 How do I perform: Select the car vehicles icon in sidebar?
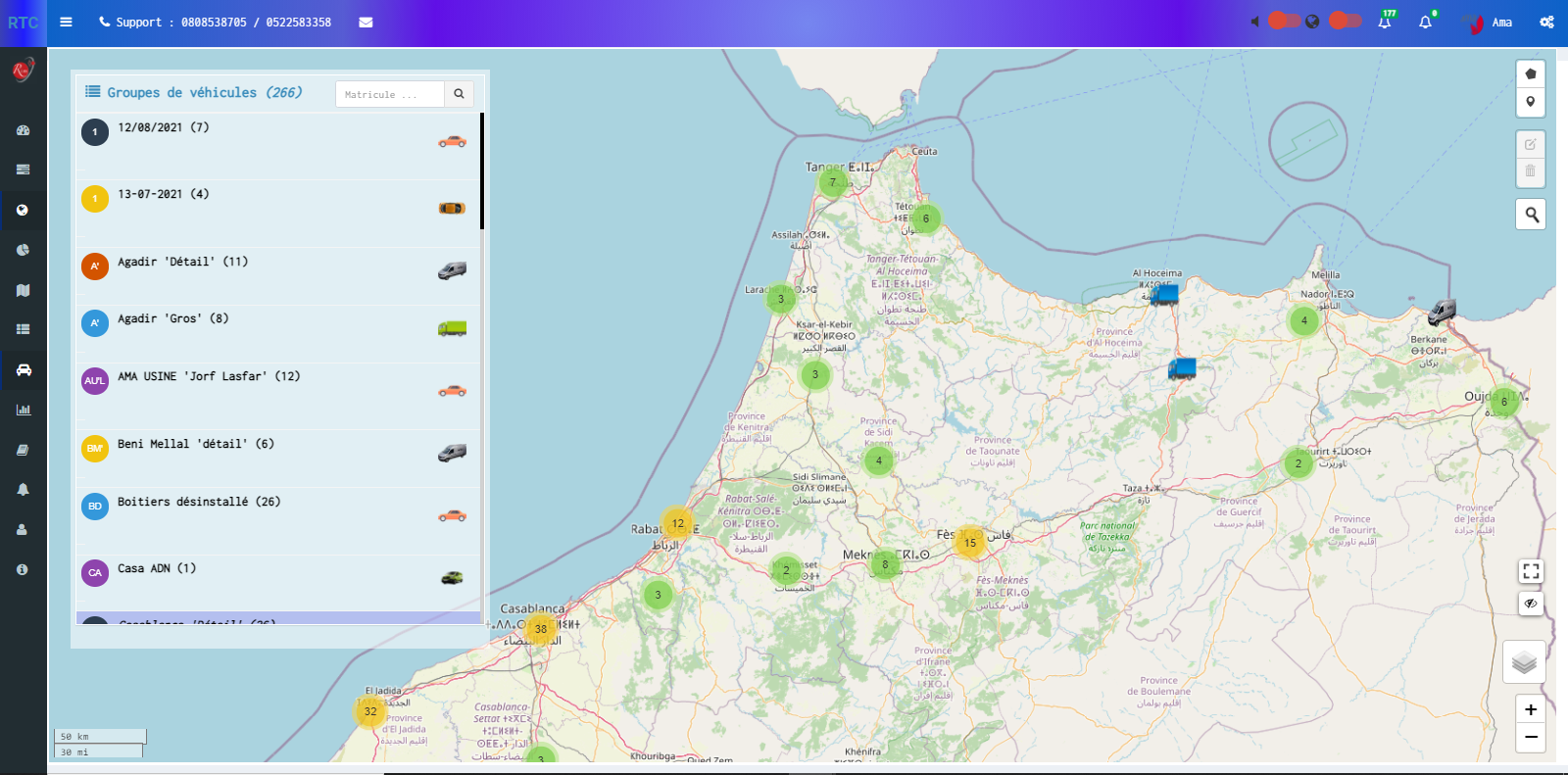tap(24, 369)
